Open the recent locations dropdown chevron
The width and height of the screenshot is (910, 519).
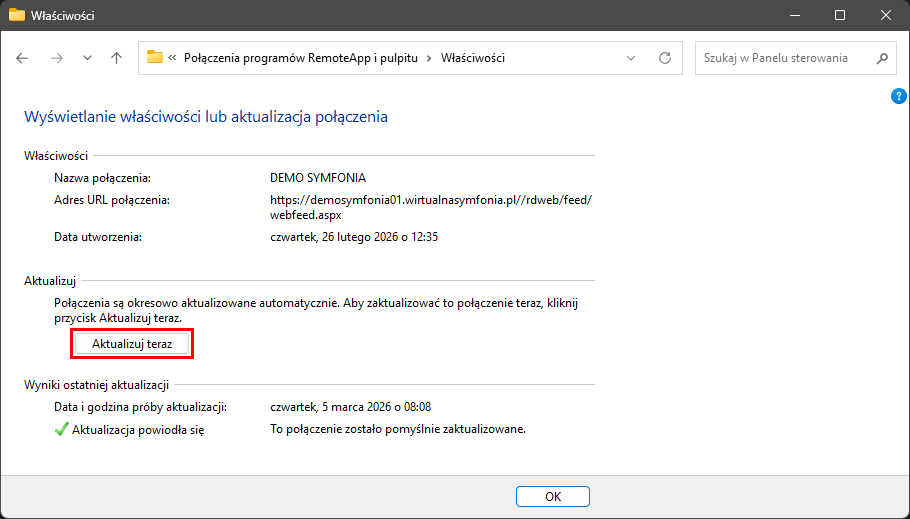(x=87, y=58)
